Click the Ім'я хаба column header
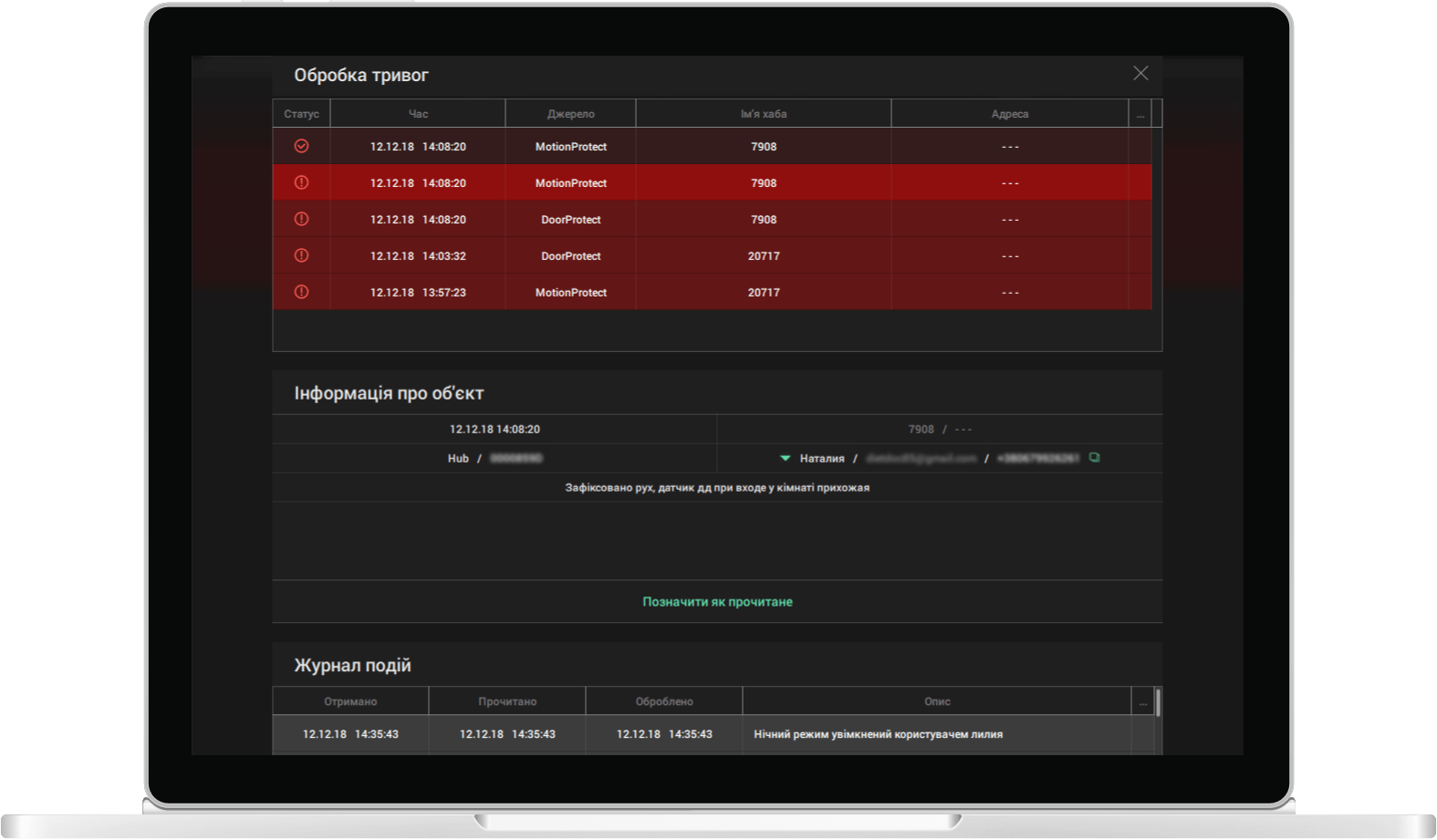This screenshot has height=840, width=1437. pos(763,114)
